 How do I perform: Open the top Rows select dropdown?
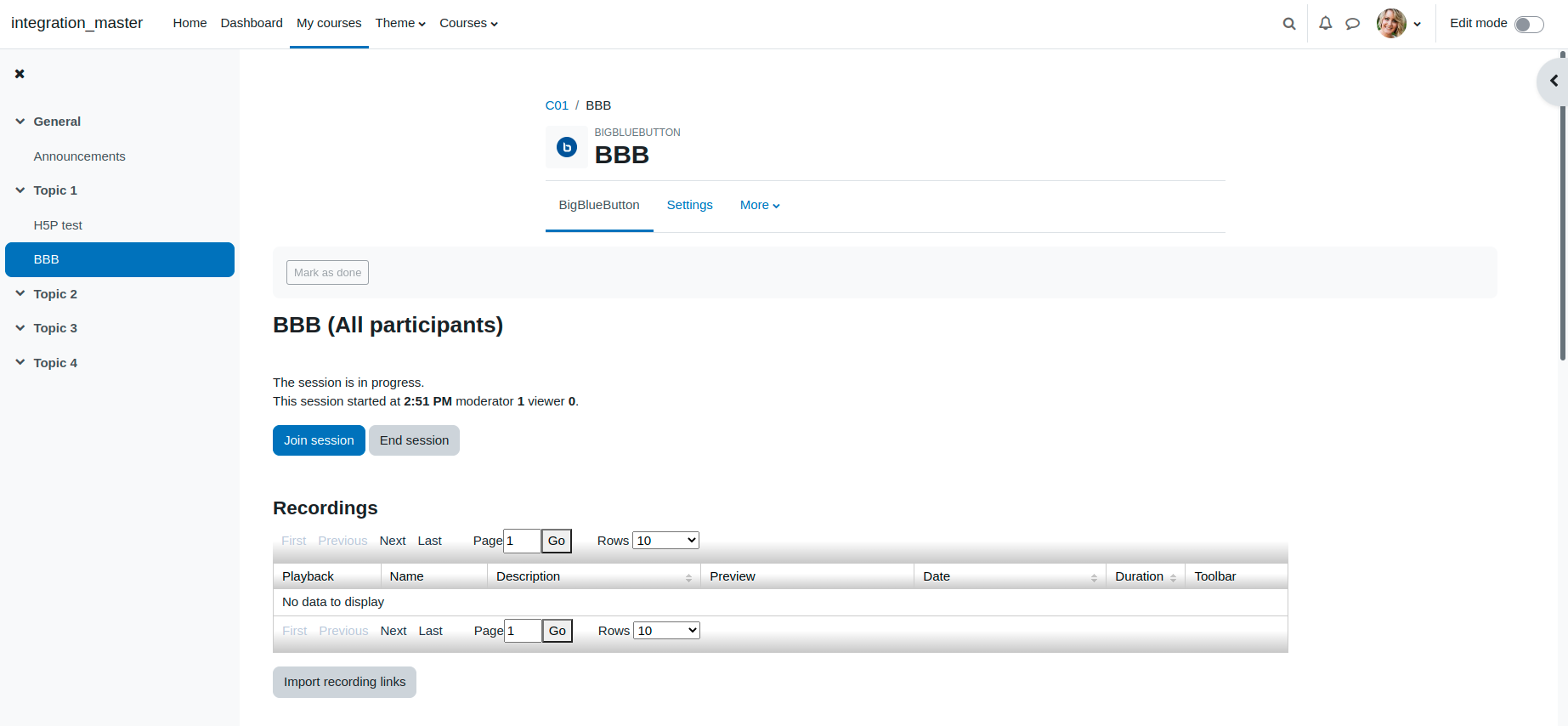(x=665, y=541)
